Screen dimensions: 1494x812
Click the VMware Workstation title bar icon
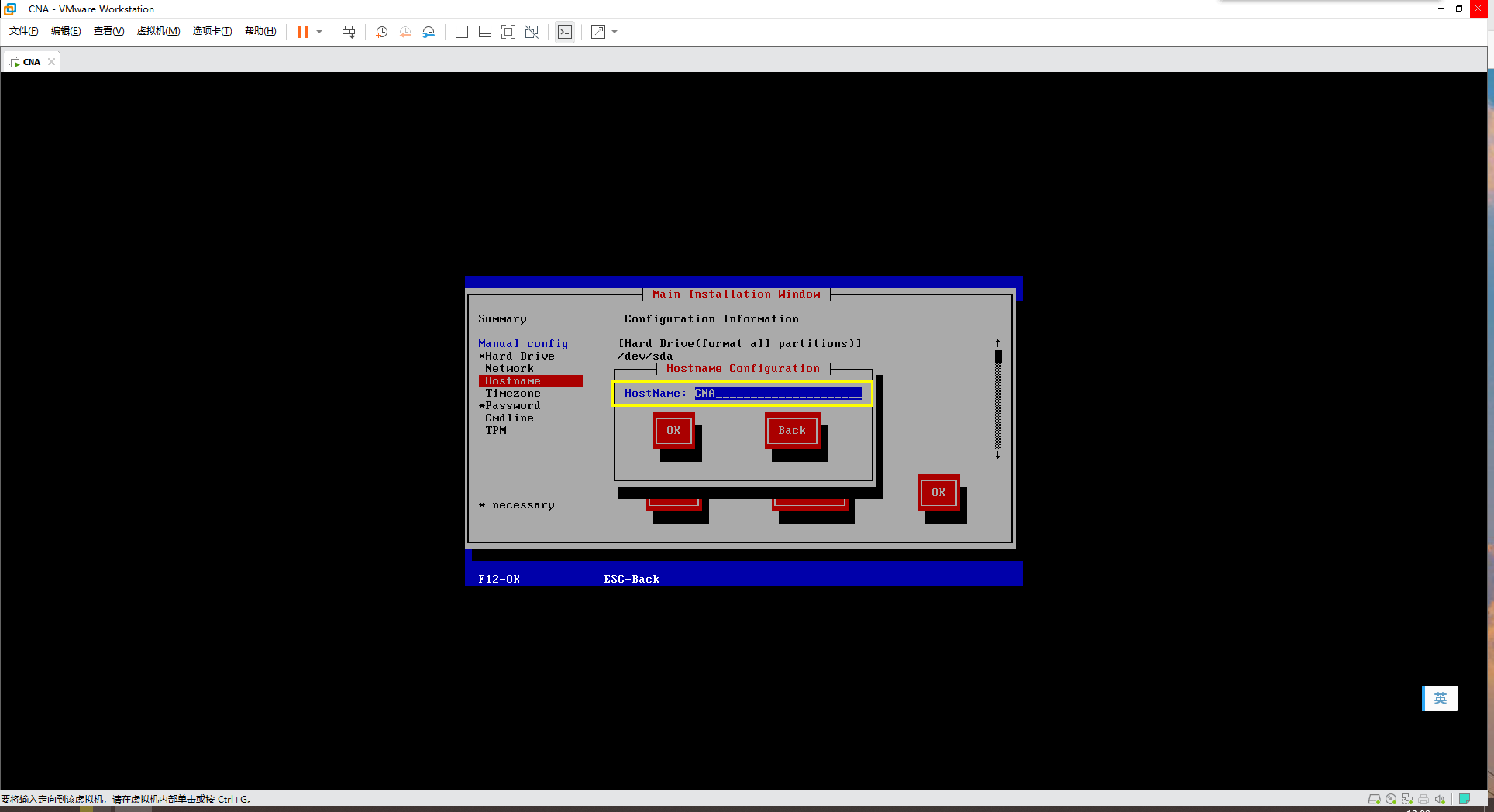point(10,9)
